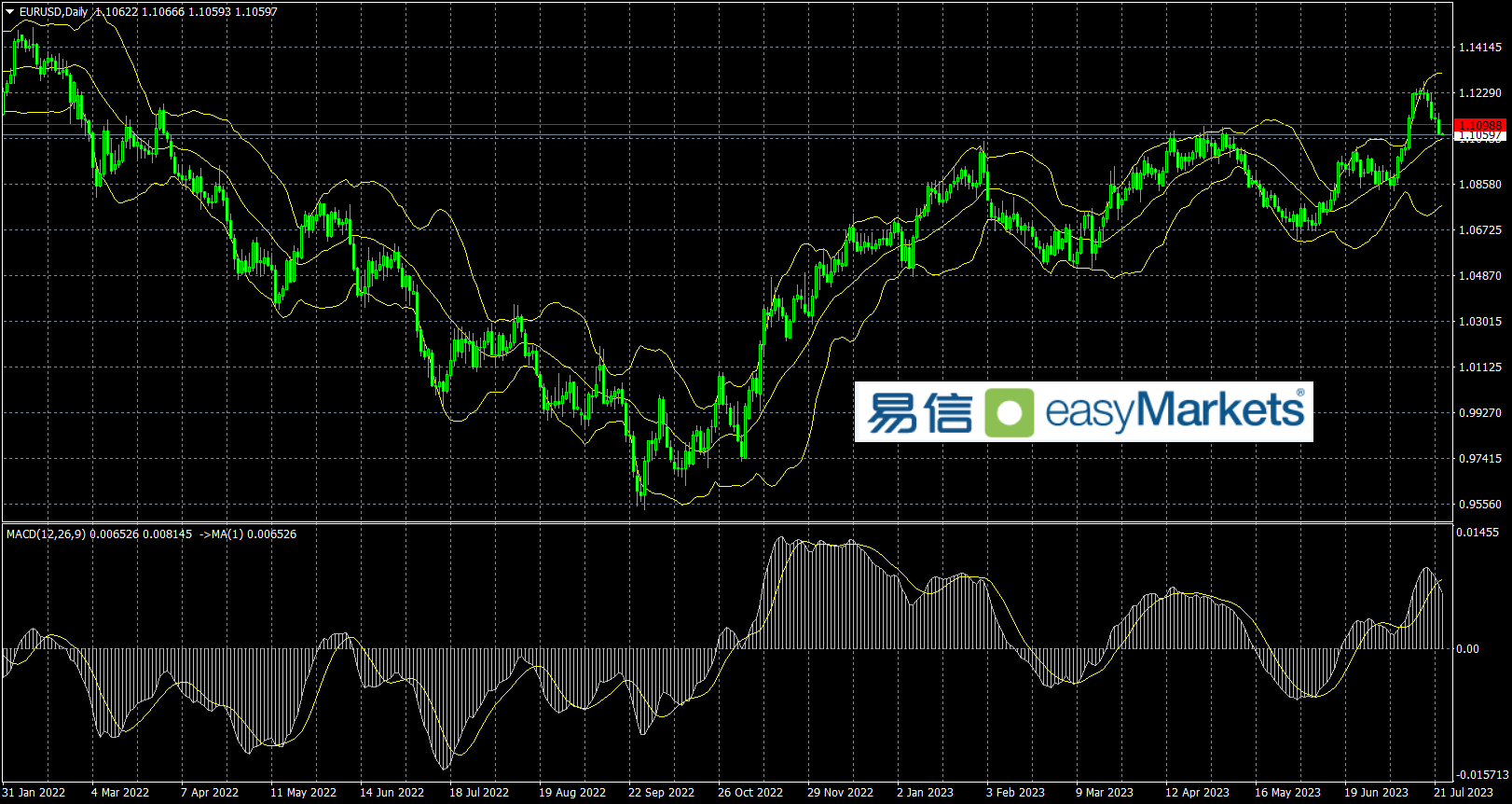This screenshot has width=1512, height=804.
Task: Click the 11 May 2022 date label
Action: click(304, 793)
